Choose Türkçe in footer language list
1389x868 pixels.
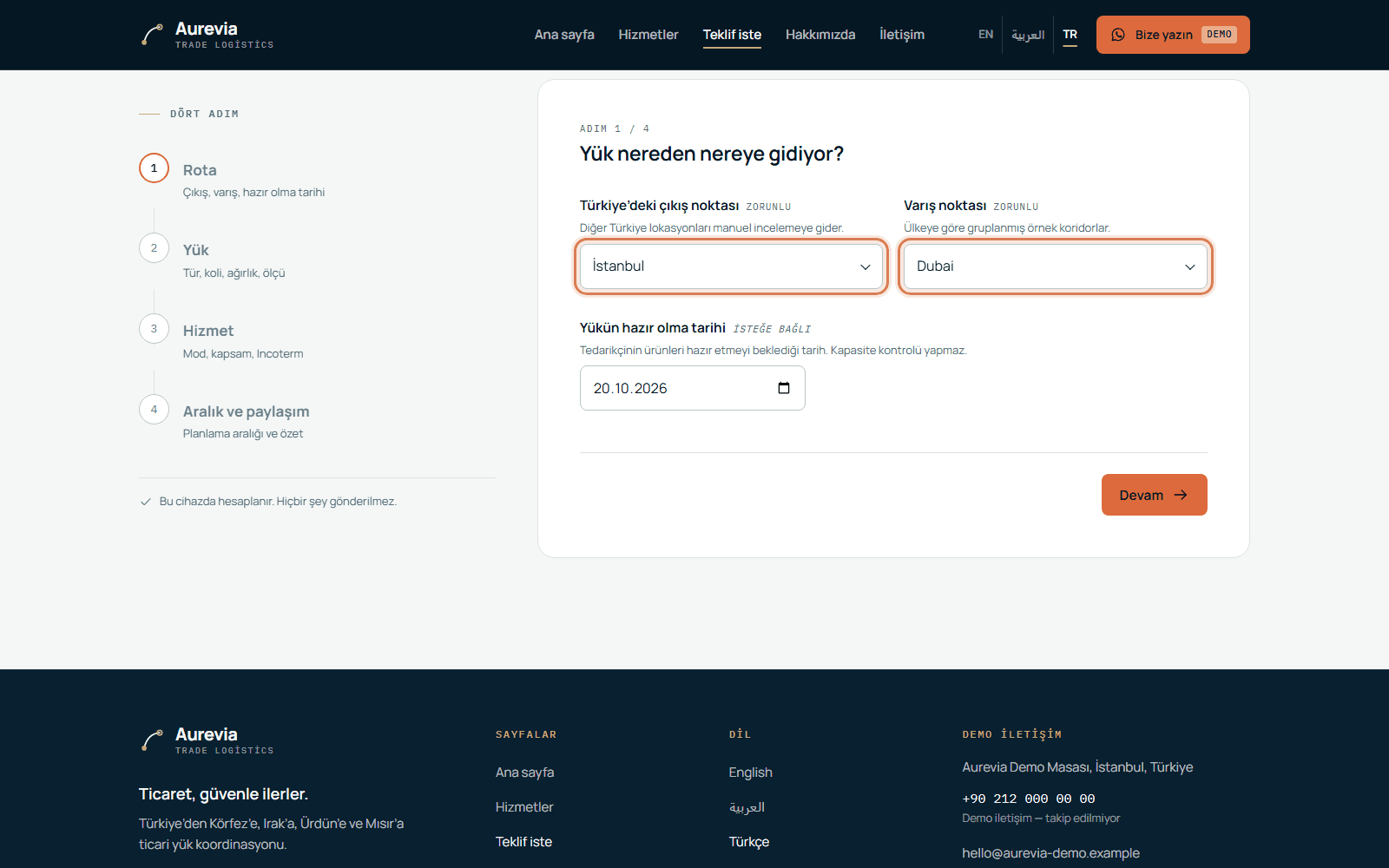pos(749,842)
